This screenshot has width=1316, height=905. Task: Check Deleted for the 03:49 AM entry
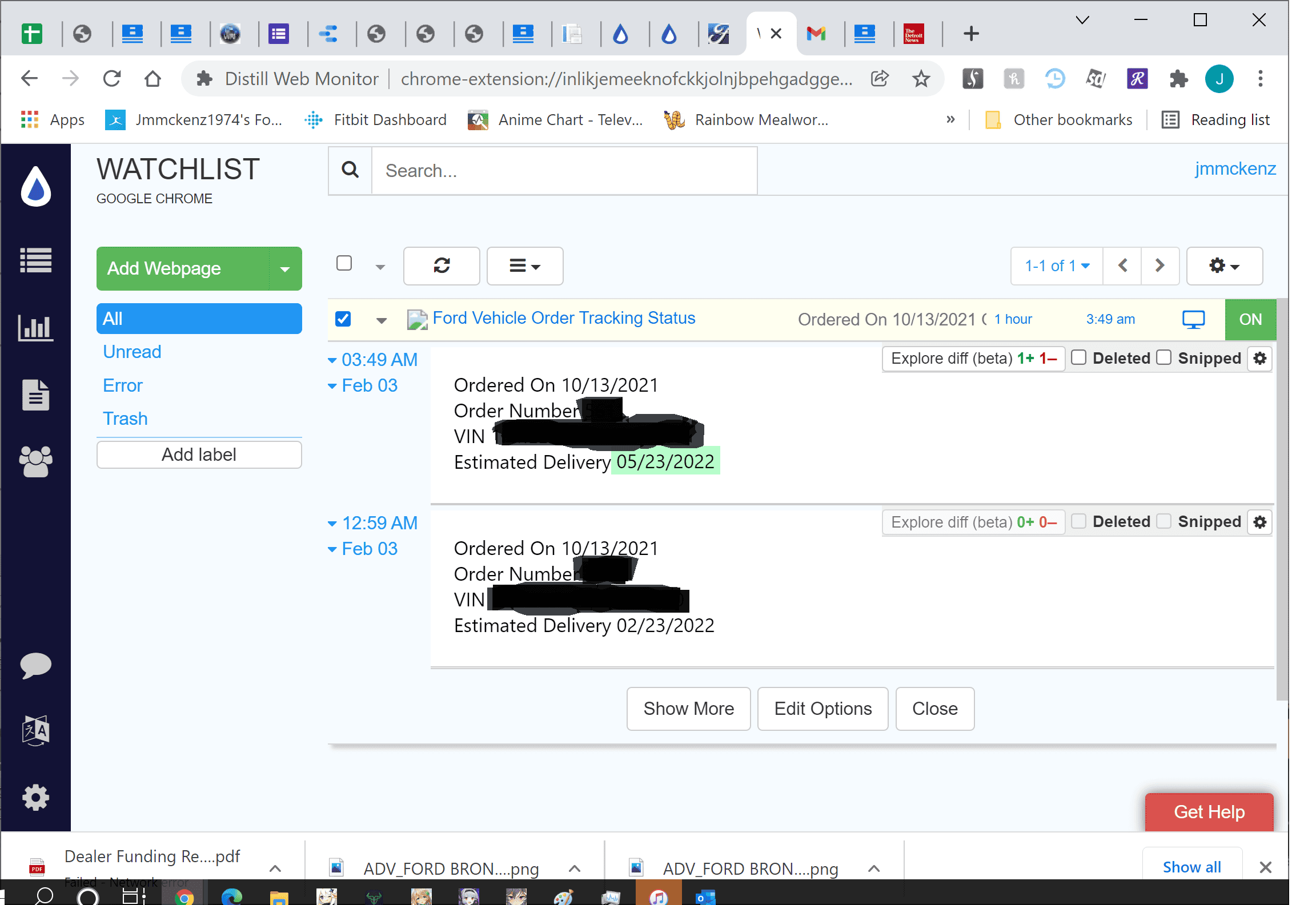[1078, 357]
